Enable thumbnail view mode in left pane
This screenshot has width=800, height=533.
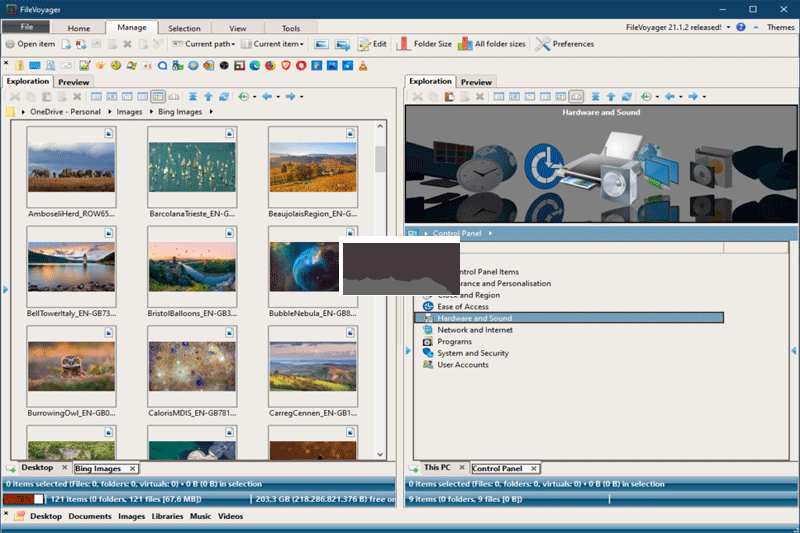click(158, 97)
